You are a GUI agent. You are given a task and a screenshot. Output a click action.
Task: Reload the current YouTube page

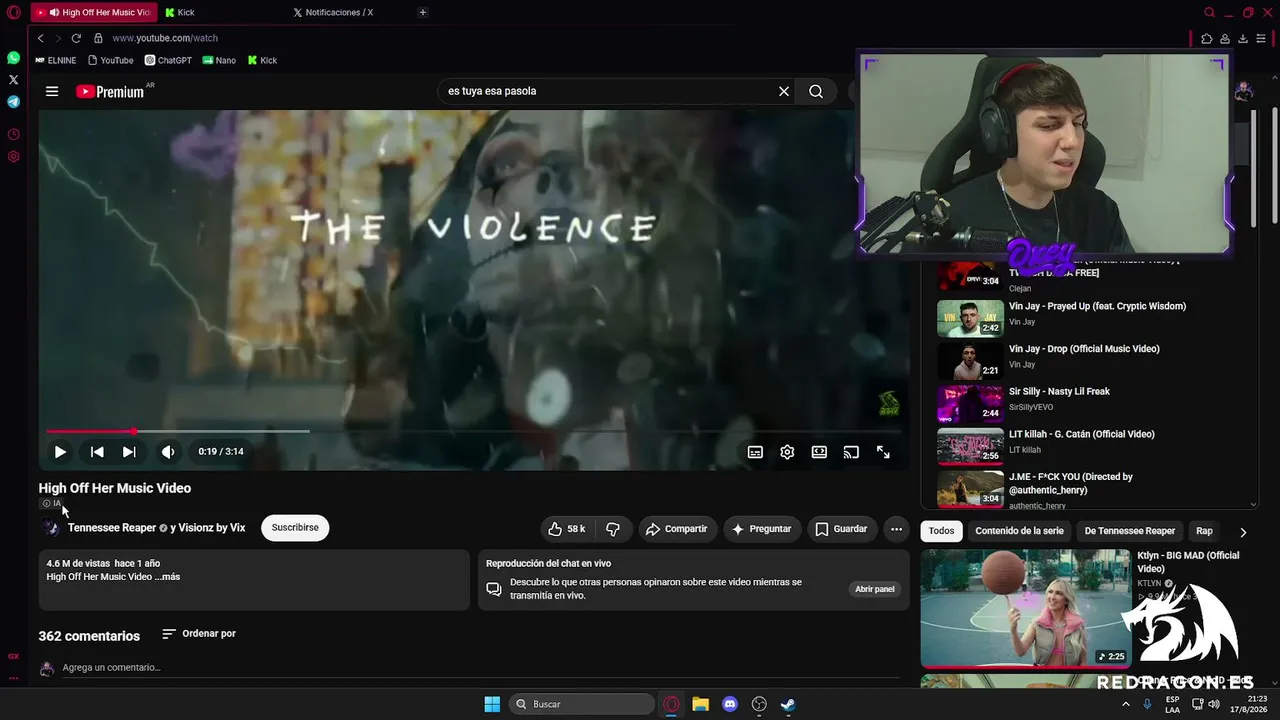(76, 38)
